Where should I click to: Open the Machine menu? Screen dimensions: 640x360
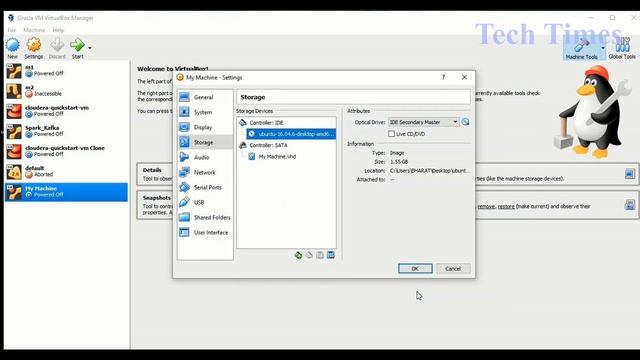tap(34, 30)
